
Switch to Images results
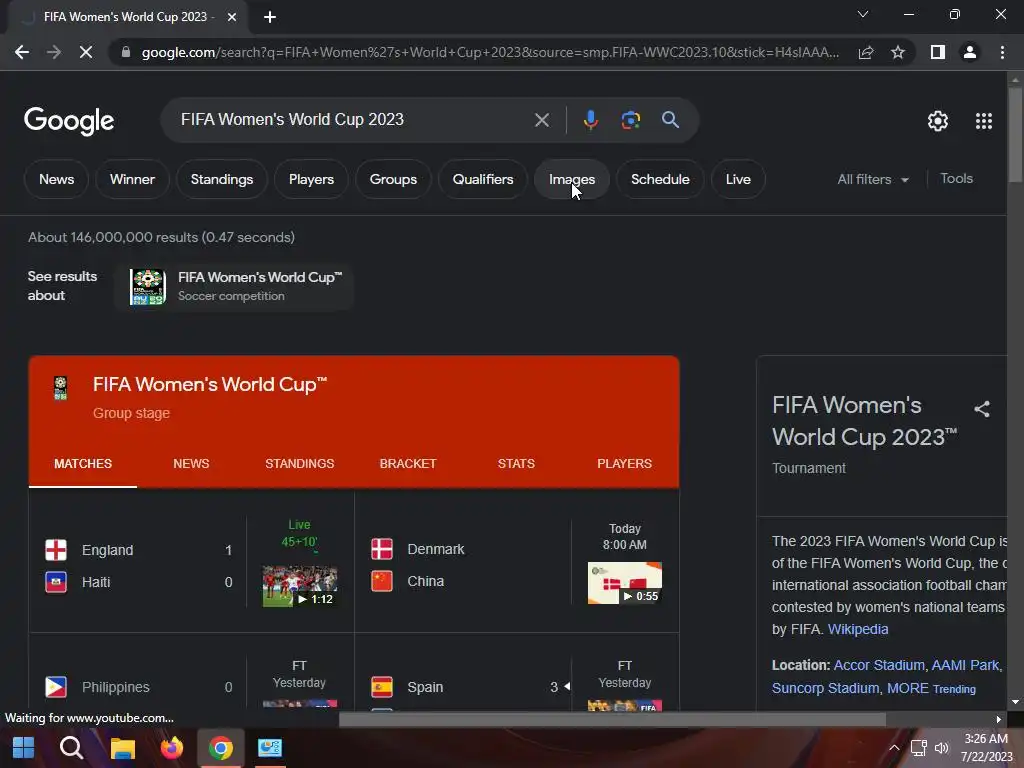571,179
